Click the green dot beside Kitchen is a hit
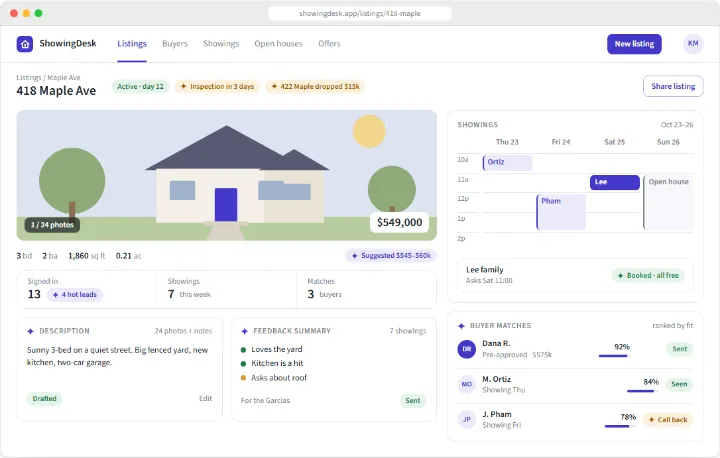720x458 pixels. tap(243, 364)
